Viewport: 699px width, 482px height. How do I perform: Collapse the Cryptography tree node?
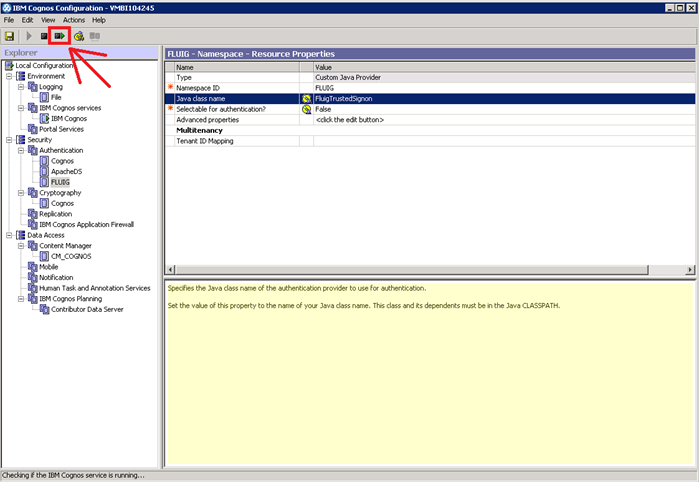tap(21, 193)
